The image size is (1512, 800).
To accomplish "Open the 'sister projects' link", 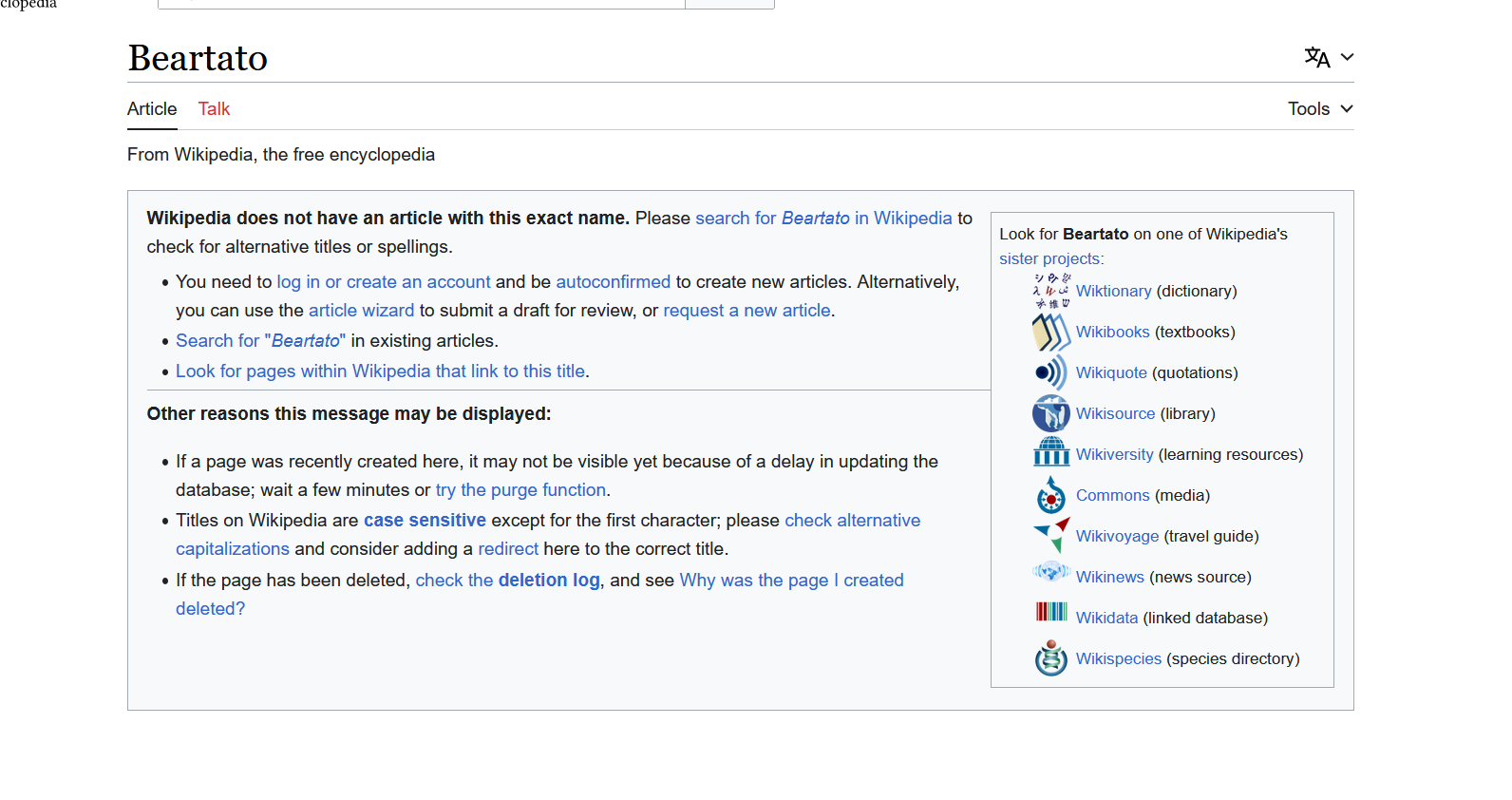I will click(x=1049, y=258).
